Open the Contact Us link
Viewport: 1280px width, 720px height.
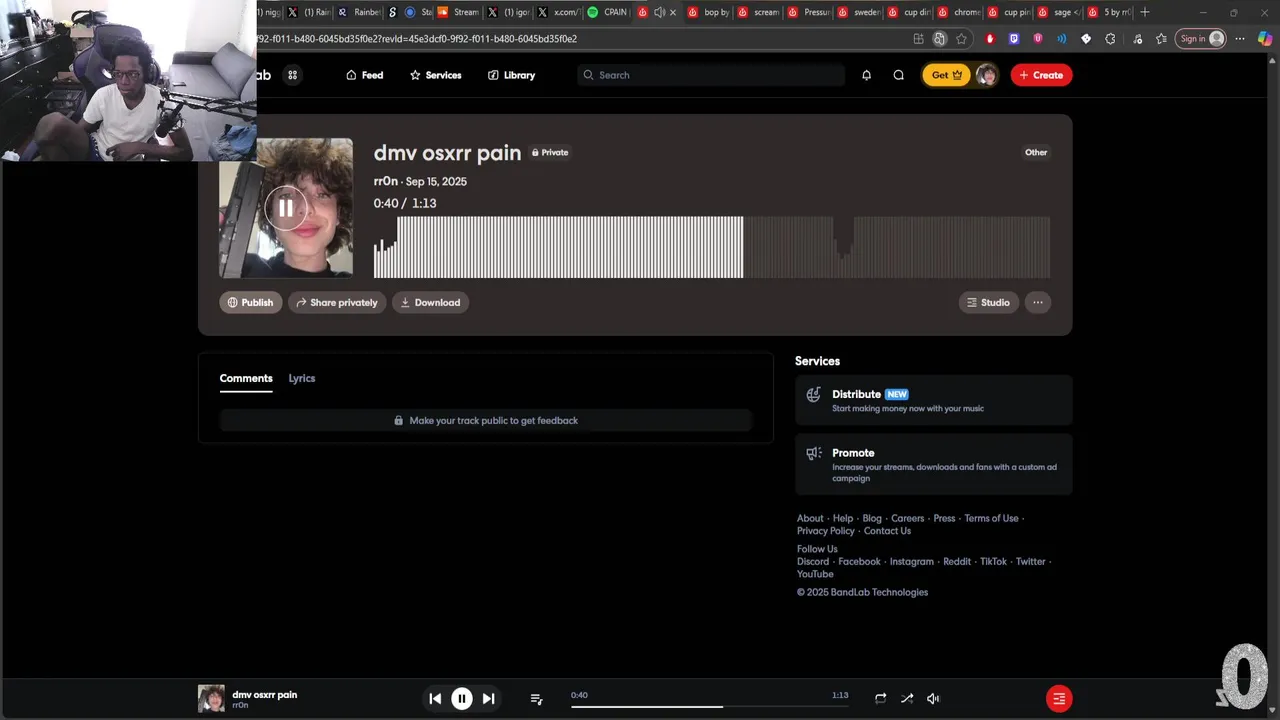pyautogui.click(x=887, y=531)
